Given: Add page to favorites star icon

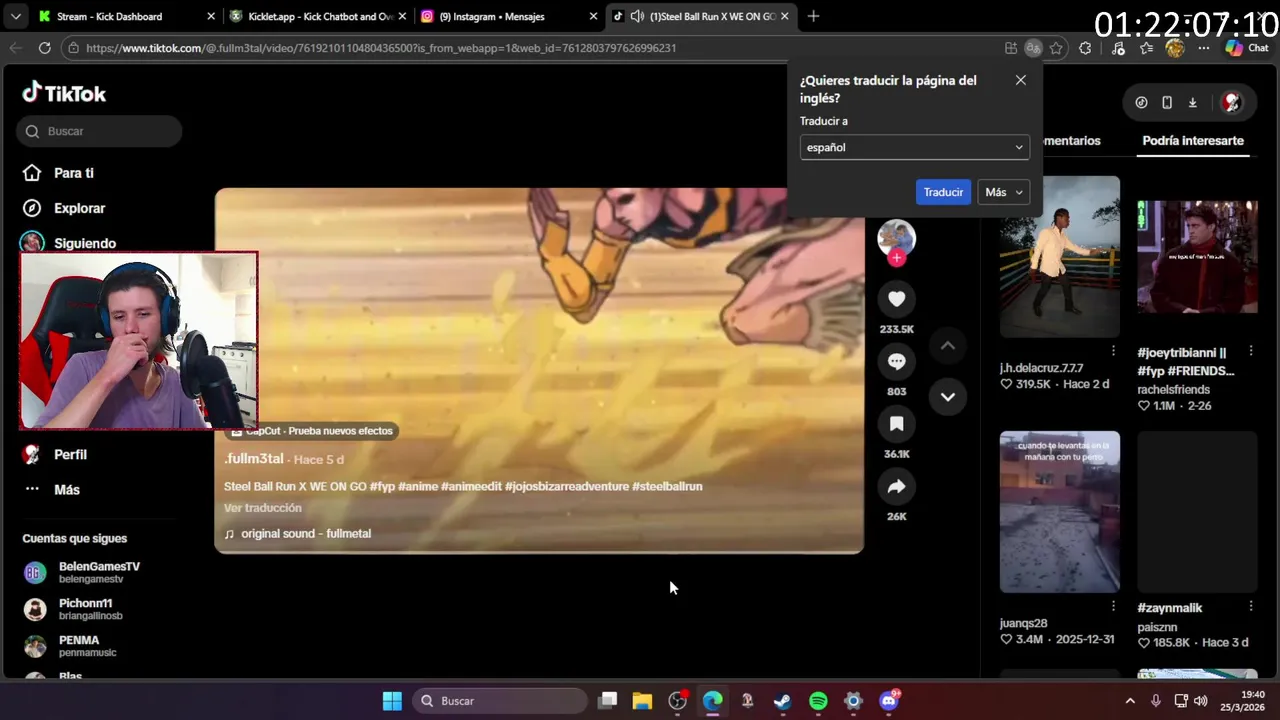Looking at the screenshot, I should 1056,48.
